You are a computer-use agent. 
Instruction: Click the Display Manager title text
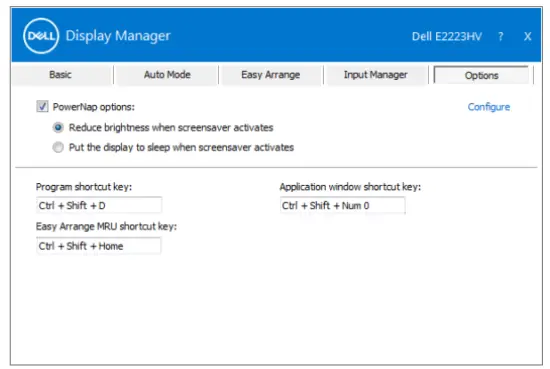pyautogui.click(x=118, y=36)
